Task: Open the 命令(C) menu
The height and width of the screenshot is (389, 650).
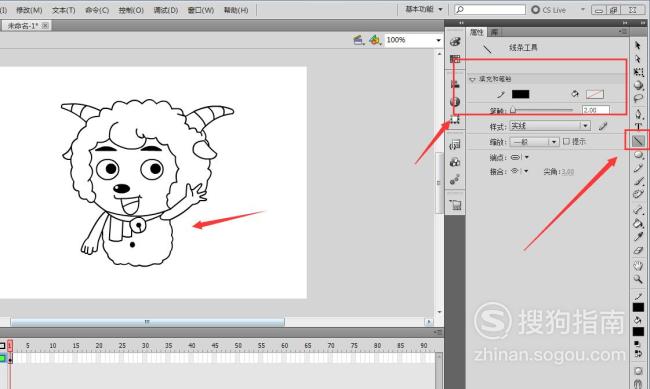Action: coord(97,10)
